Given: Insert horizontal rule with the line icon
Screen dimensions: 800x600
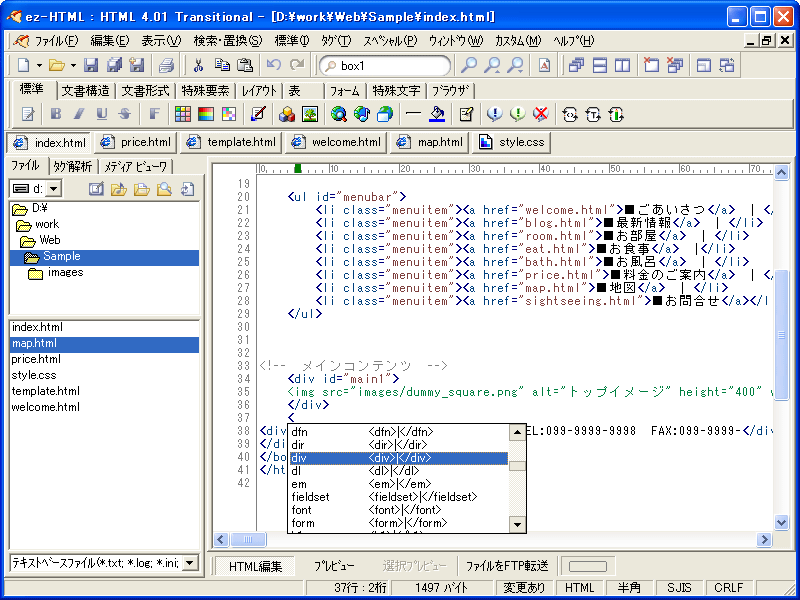Looking at the screenshot, I should point(413,114).
